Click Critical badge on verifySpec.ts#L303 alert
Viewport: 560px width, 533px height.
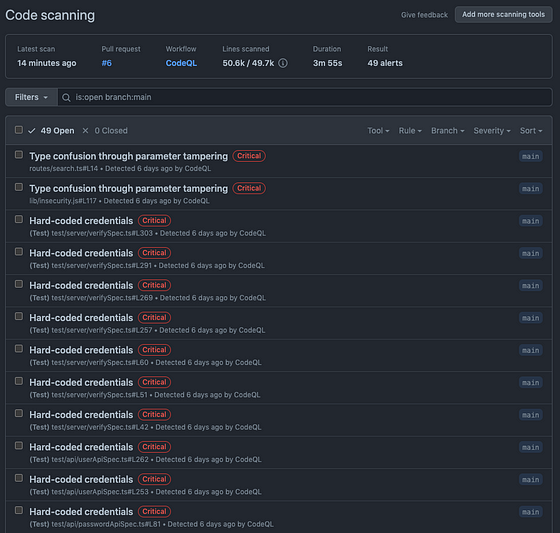coord(154,221)
